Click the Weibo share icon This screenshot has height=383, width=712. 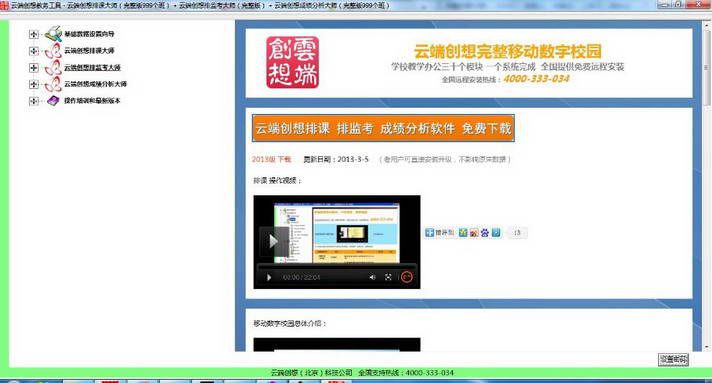pyautogui.click(x=474, y=233)
